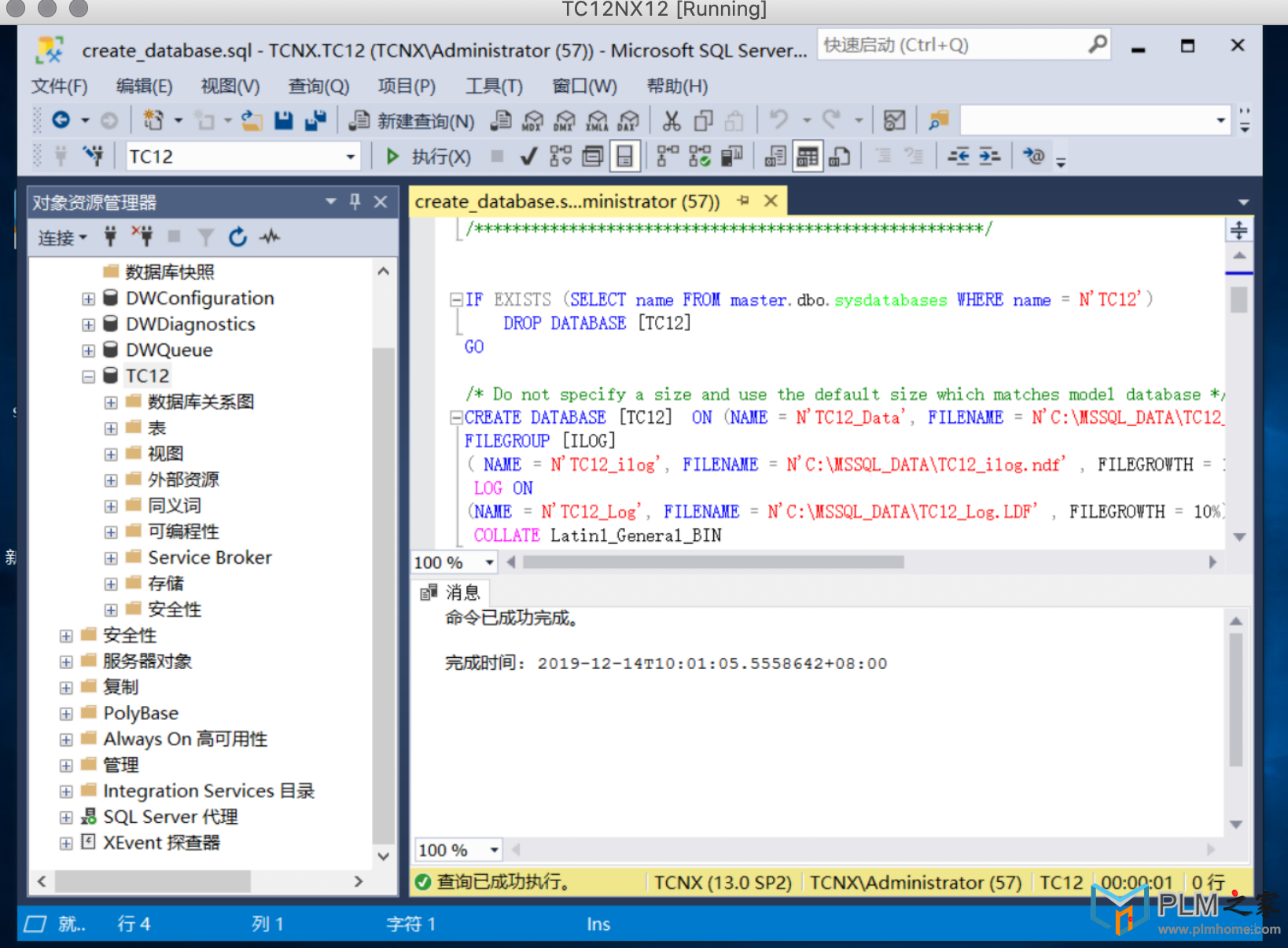Collapse the TC12 database node
Image resolution: width=1288 pixels, height=948 pixels.
88,377
